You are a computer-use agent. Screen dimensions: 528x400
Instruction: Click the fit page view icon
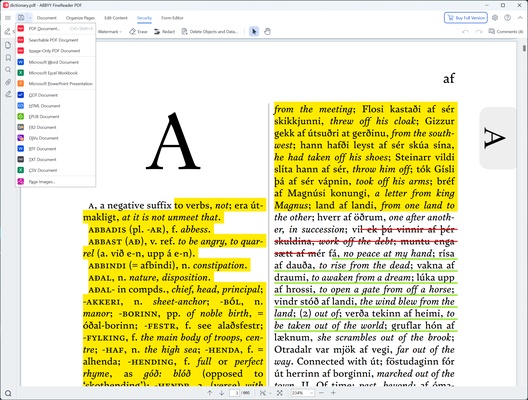click(263, 393)
